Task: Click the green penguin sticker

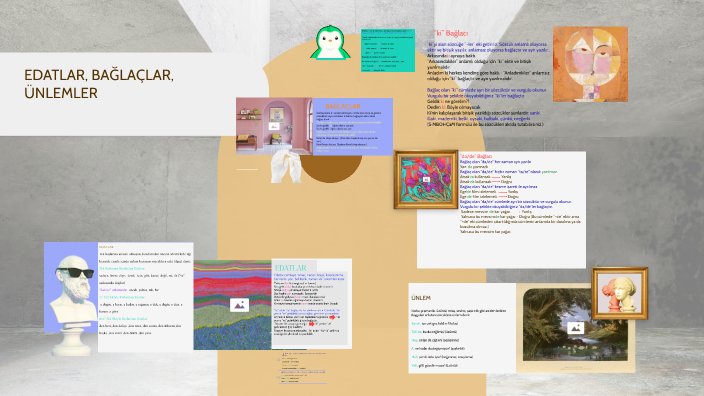Action: tap(330, 43)
